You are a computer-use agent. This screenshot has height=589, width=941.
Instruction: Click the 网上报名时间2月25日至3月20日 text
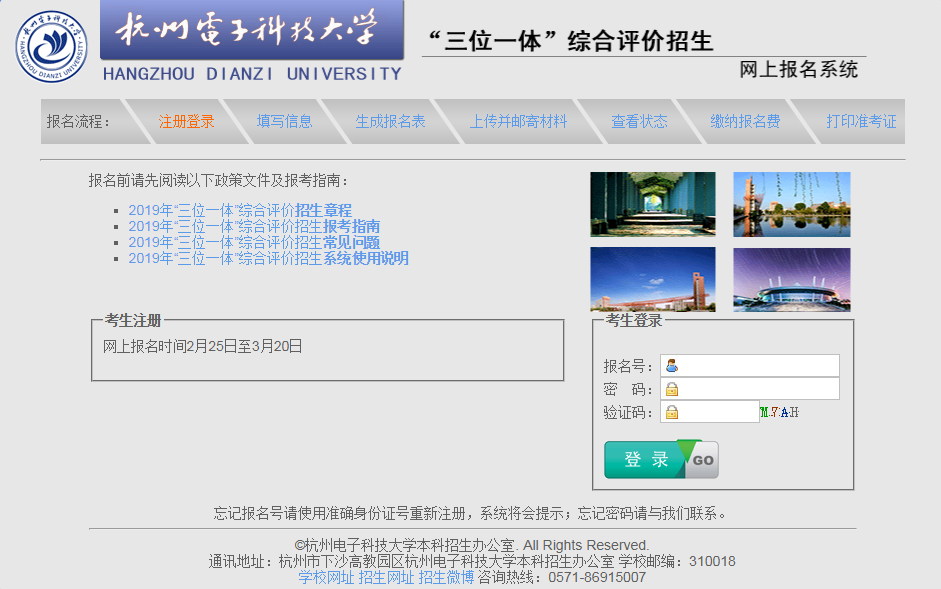tap(202, 346)
